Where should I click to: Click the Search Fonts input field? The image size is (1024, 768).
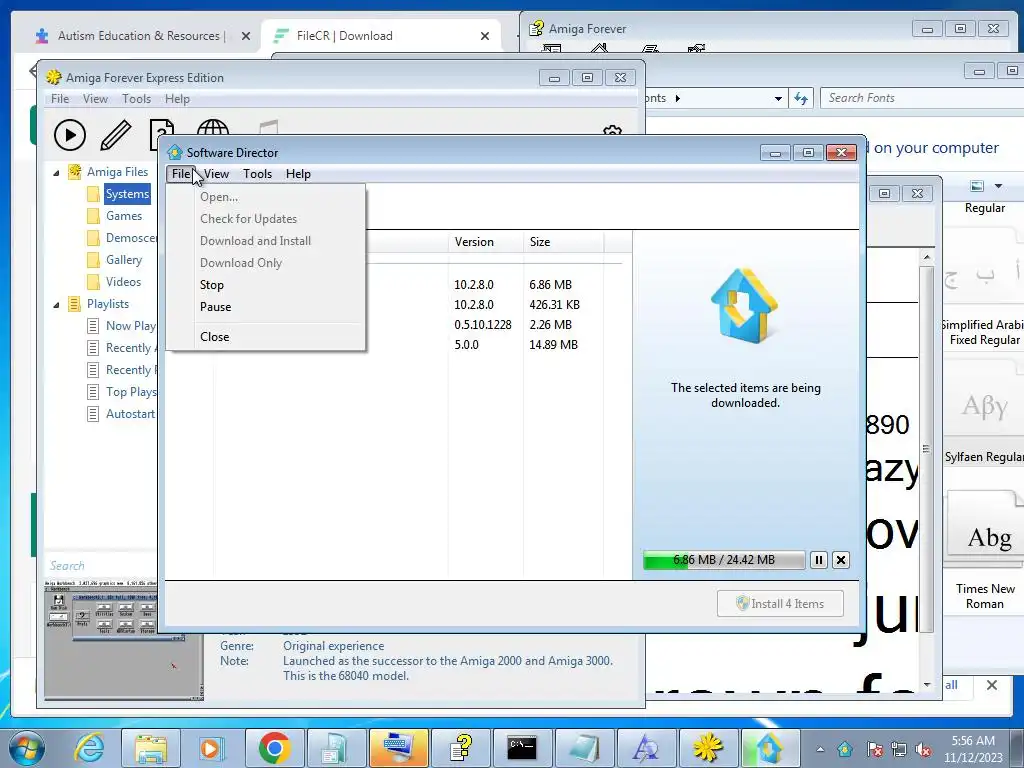(922, 98)
